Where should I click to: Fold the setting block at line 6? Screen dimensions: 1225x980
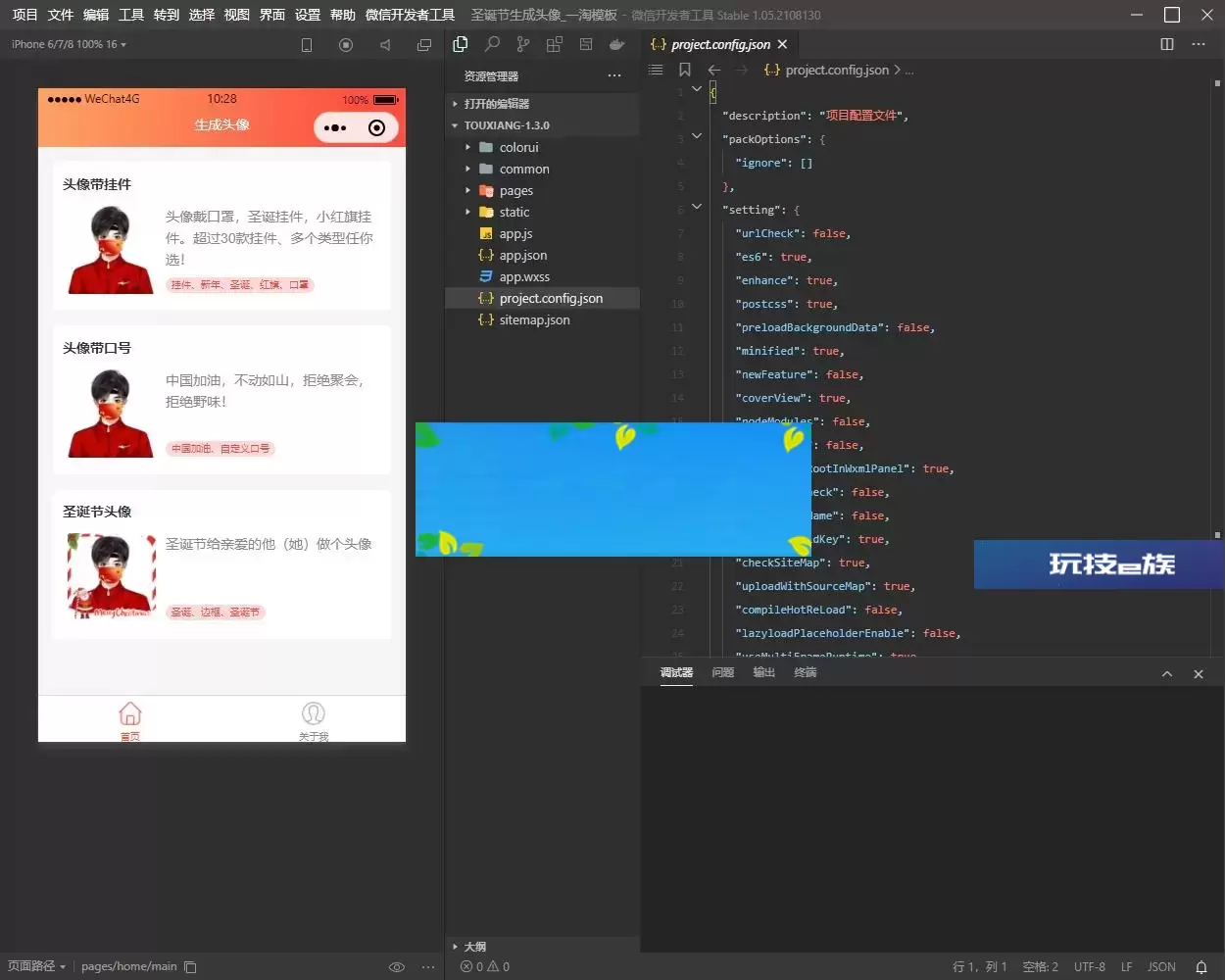click(x=697, y=206)
